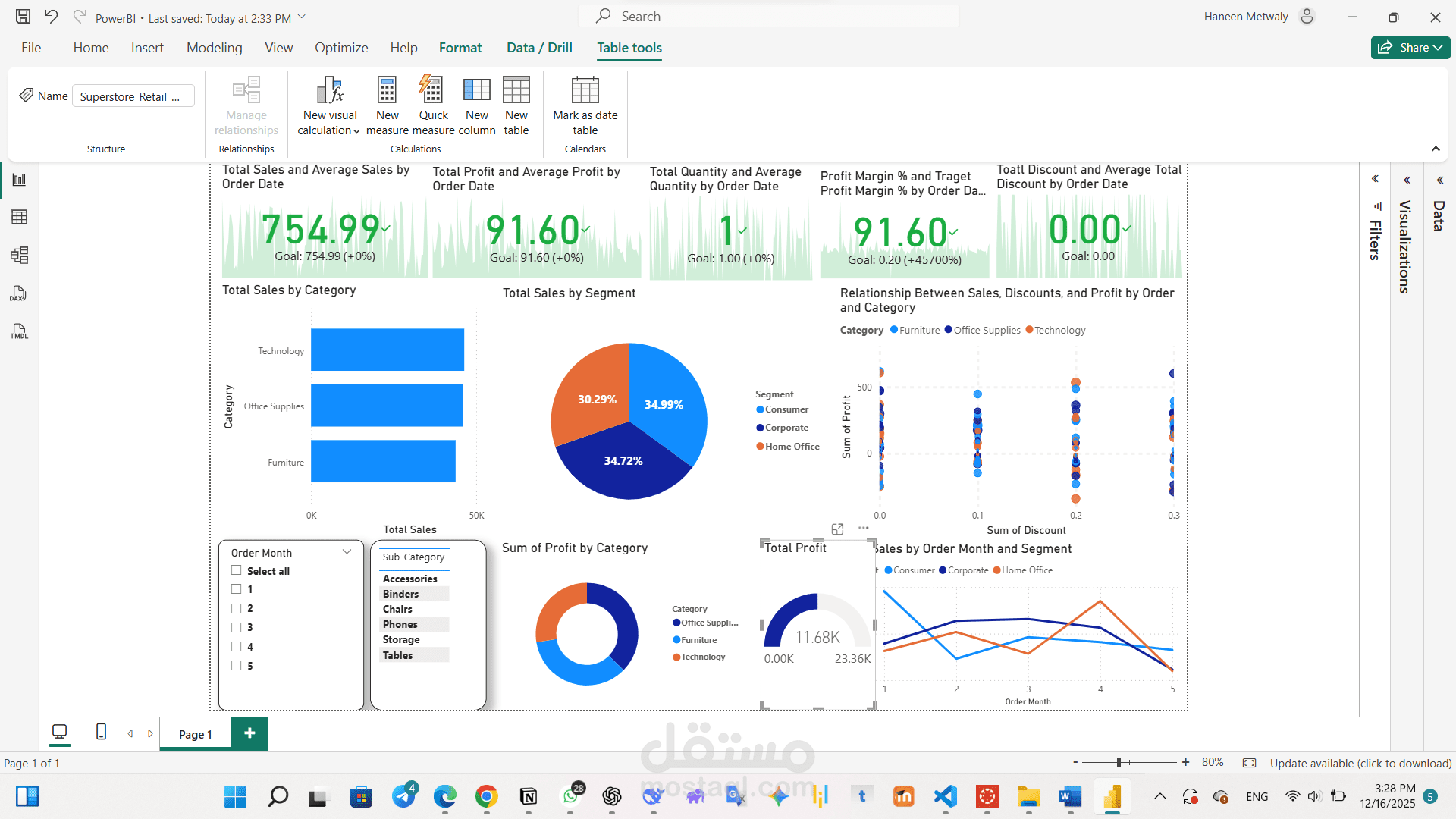Click the Share button
The image size is (1456, 819).
click(1410, 47)
